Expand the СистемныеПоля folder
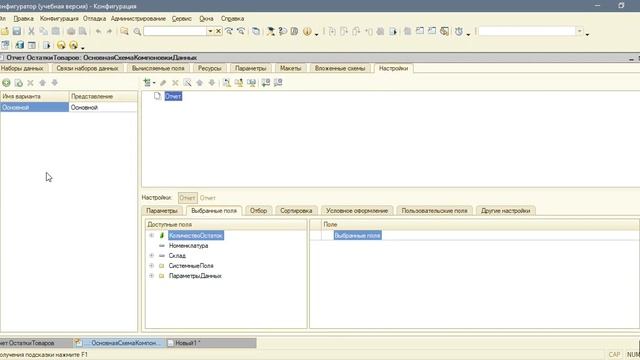This screenshot has height=360, width=640. (151, 266)
